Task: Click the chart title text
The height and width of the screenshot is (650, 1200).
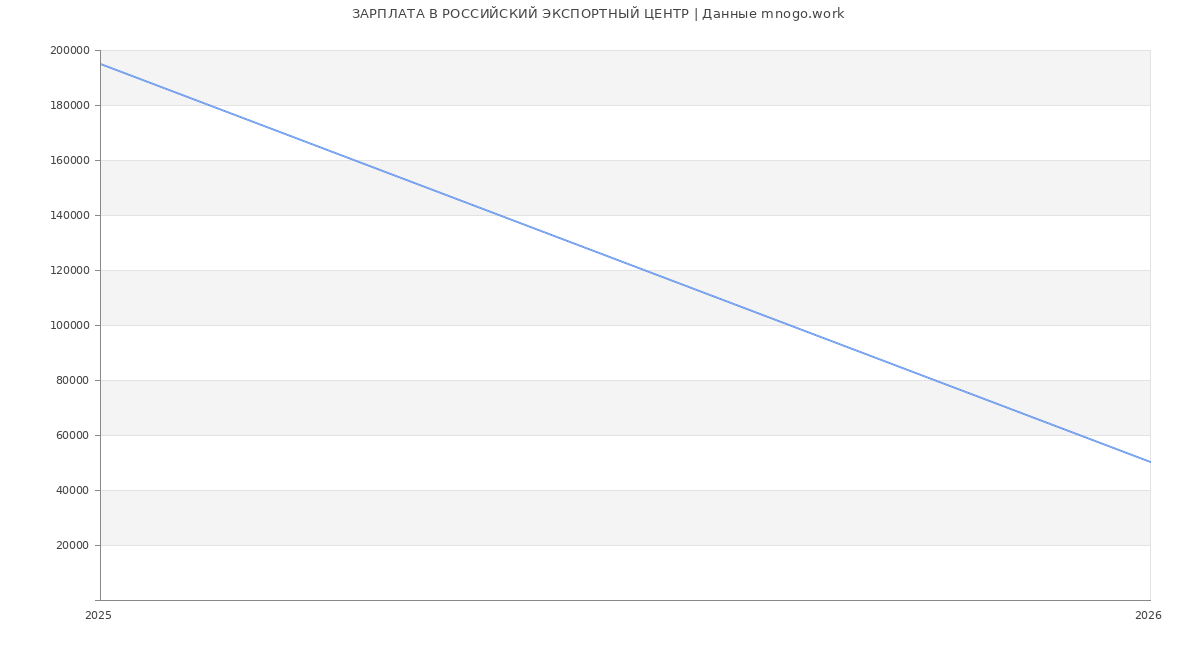Action: point(598,14)
